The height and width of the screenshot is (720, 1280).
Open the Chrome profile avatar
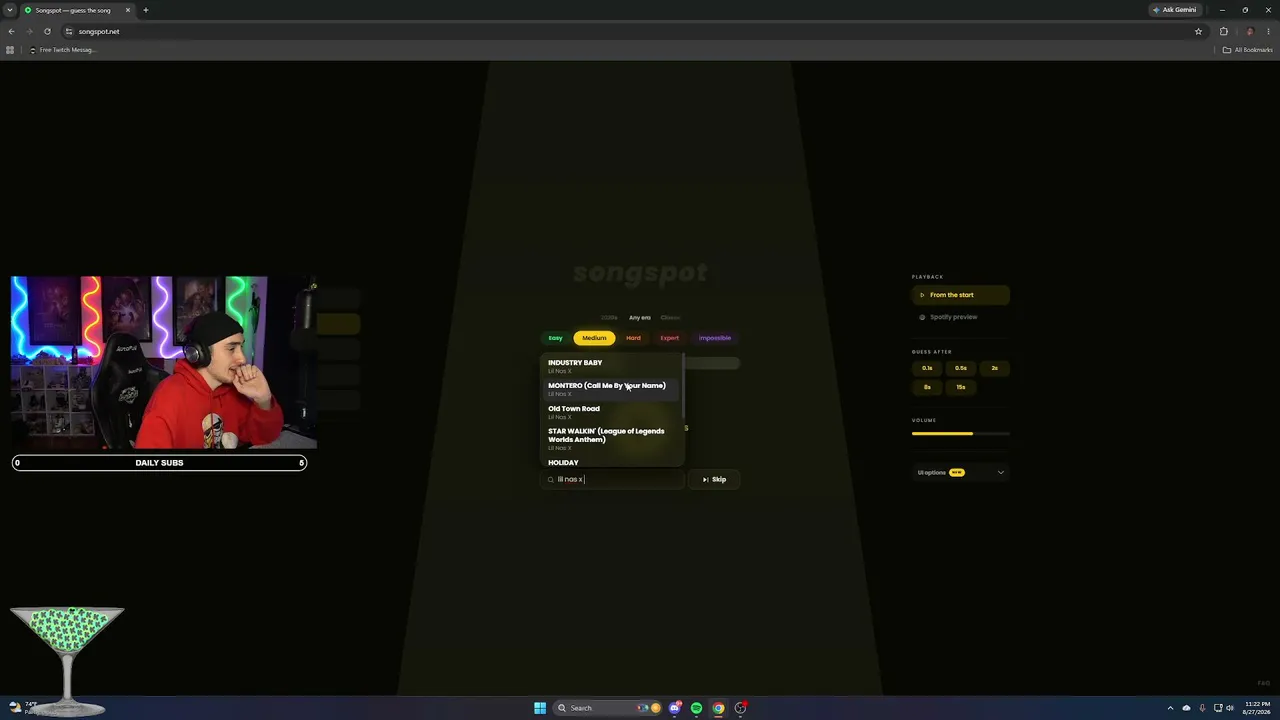[1249, 31]
